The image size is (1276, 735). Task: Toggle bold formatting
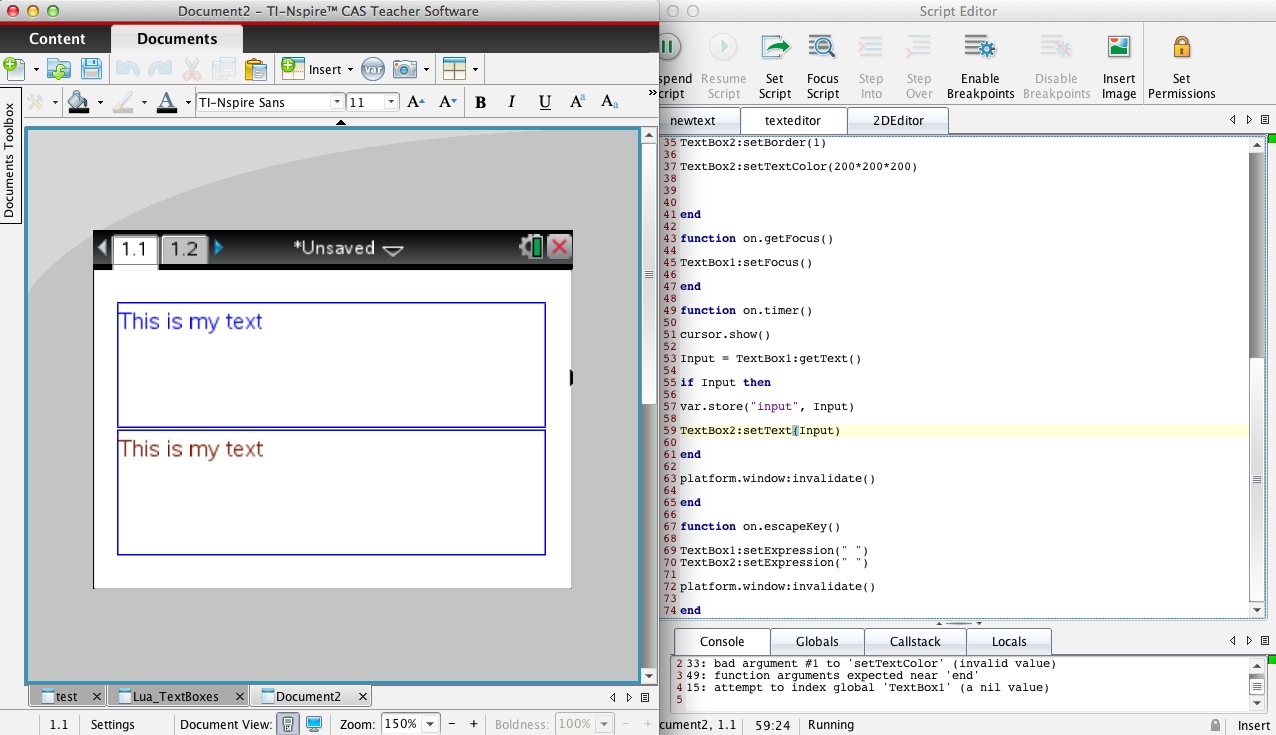coord(480,102)
